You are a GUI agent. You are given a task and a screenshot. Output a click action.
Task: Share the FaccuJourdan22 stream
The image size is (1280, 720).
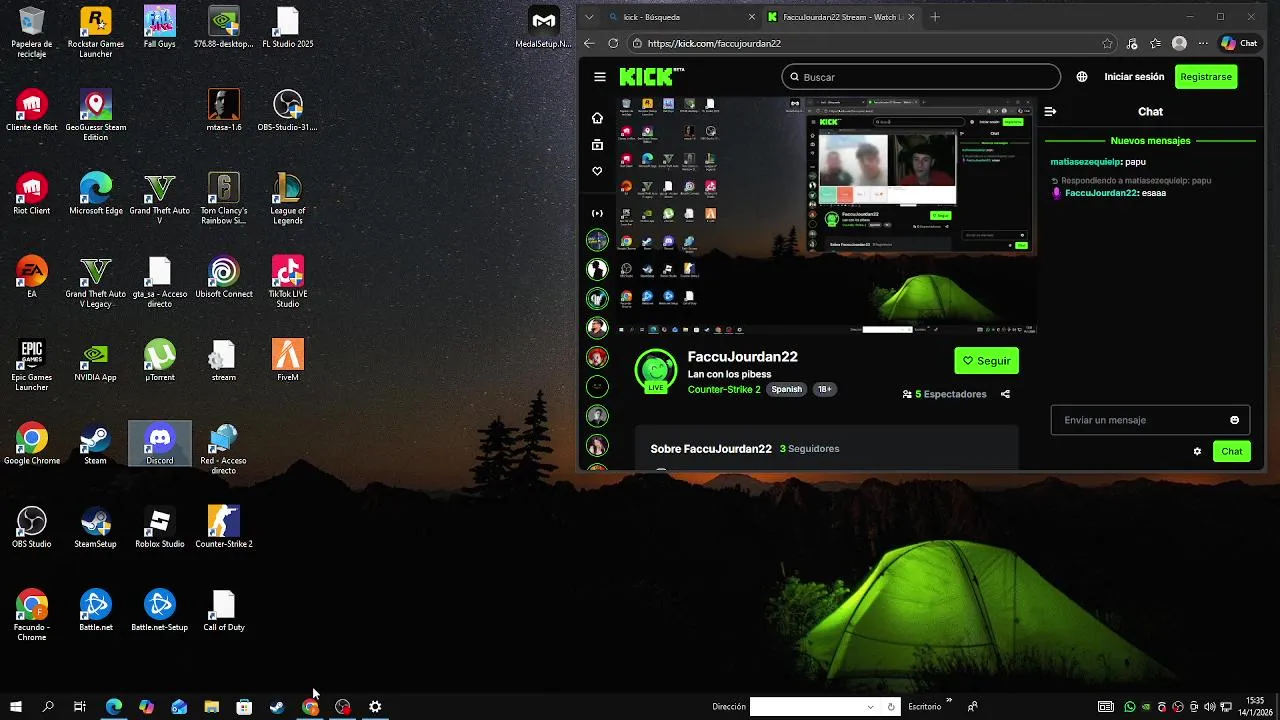[1005, 394]
